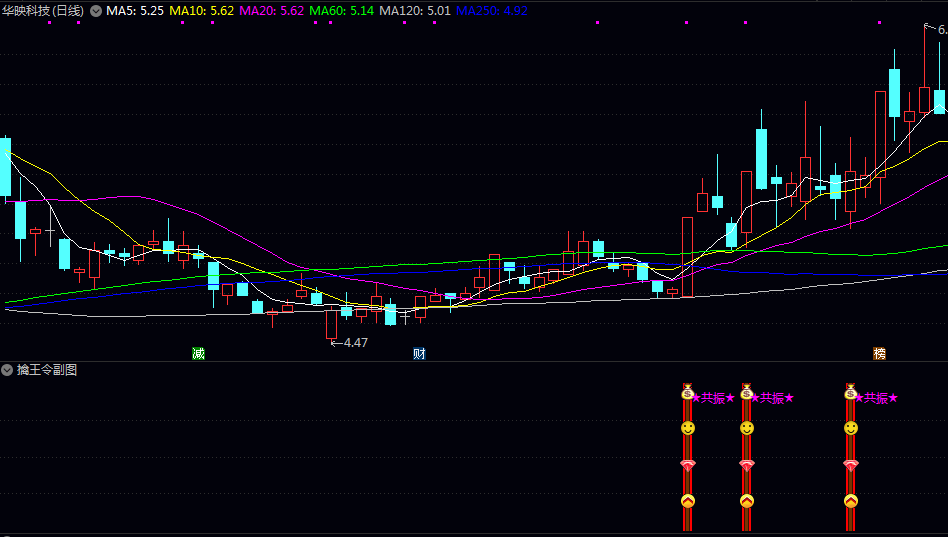Select the magenta MA20 label
Viewport: 948px width, 537px height.
coord(272,11)
